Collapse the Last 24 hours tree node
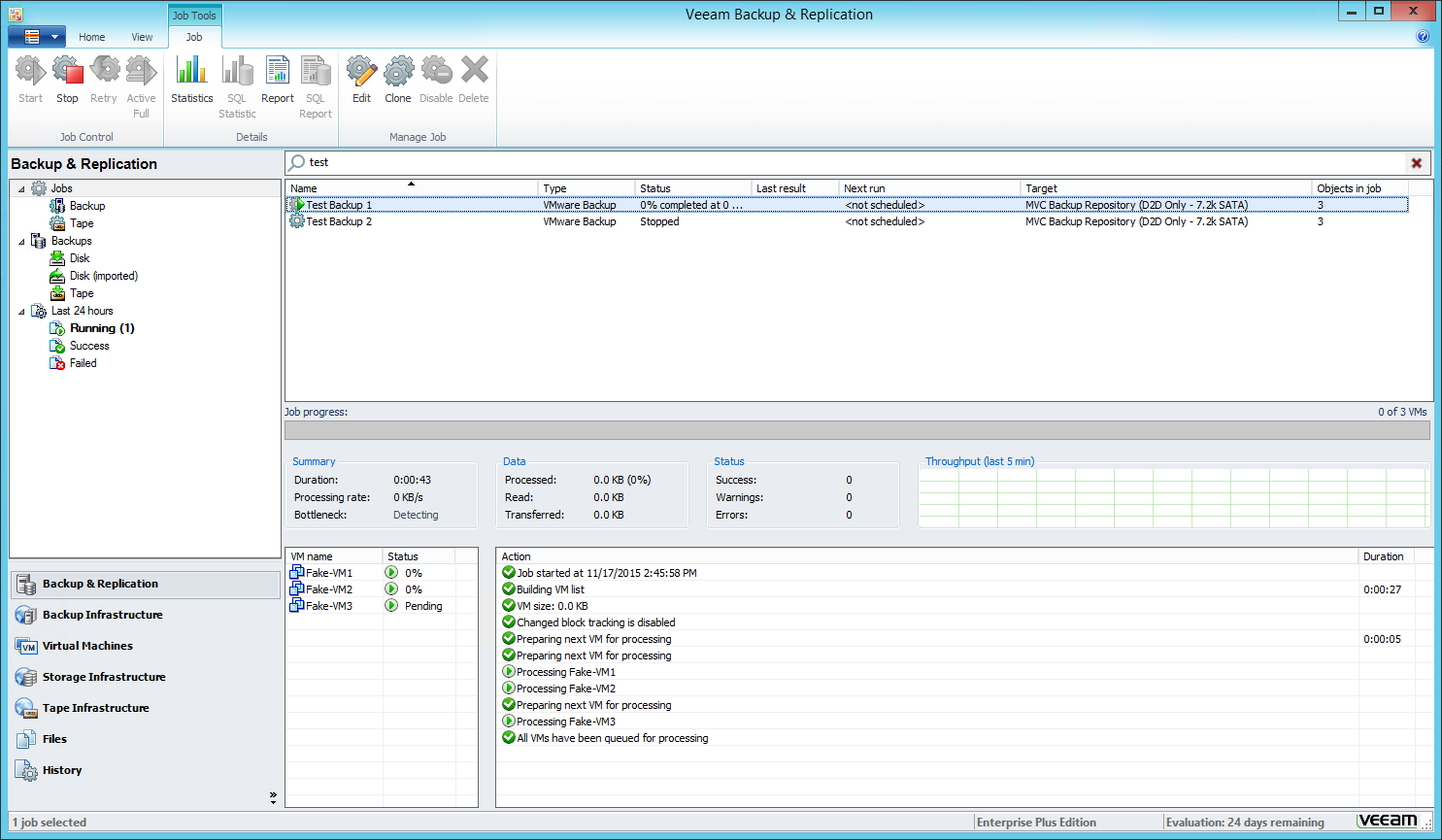Viewport: 1442px width, 840px height. [x=21, y=312]
